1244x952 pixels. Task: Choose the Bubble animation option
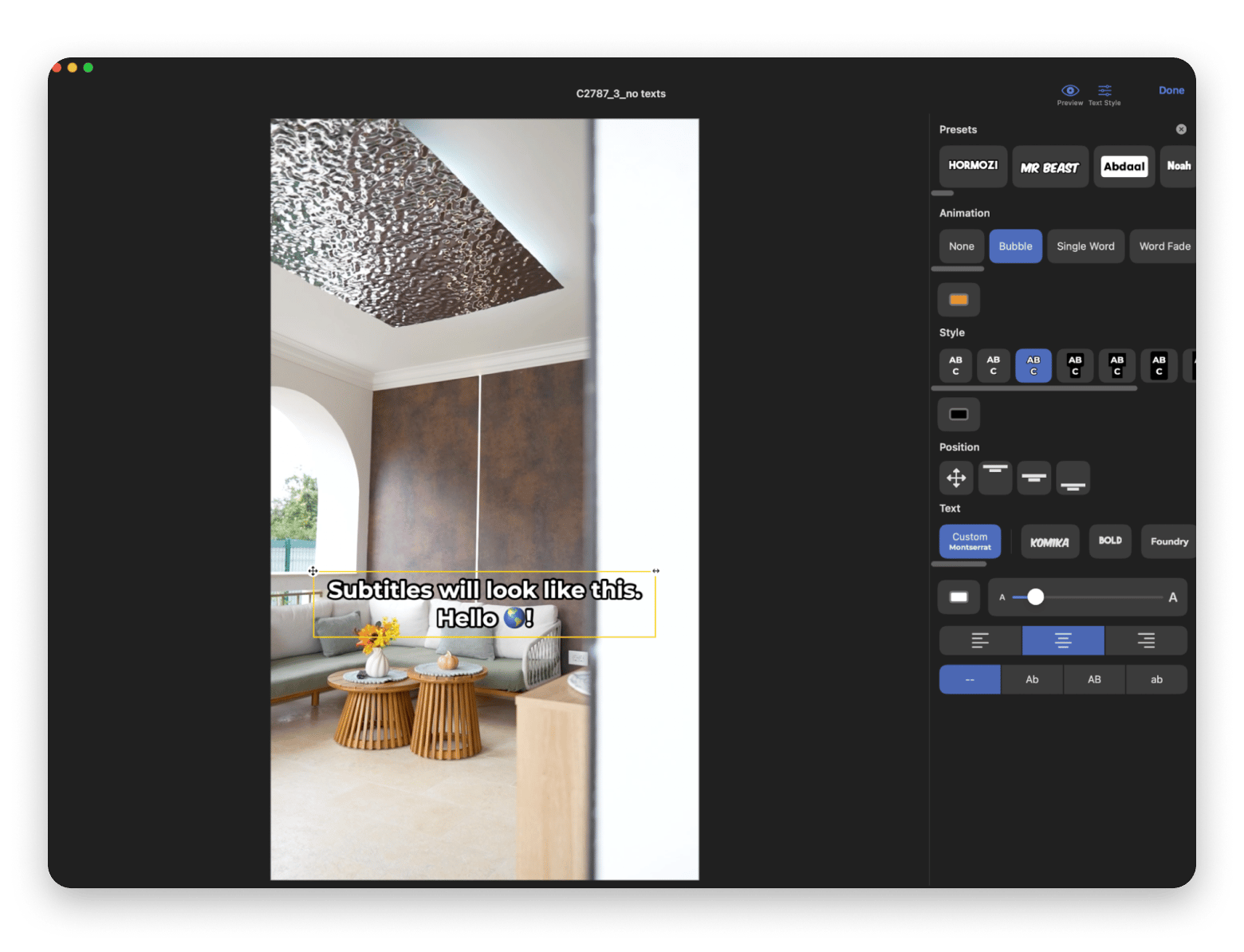tap(1015, 246)
